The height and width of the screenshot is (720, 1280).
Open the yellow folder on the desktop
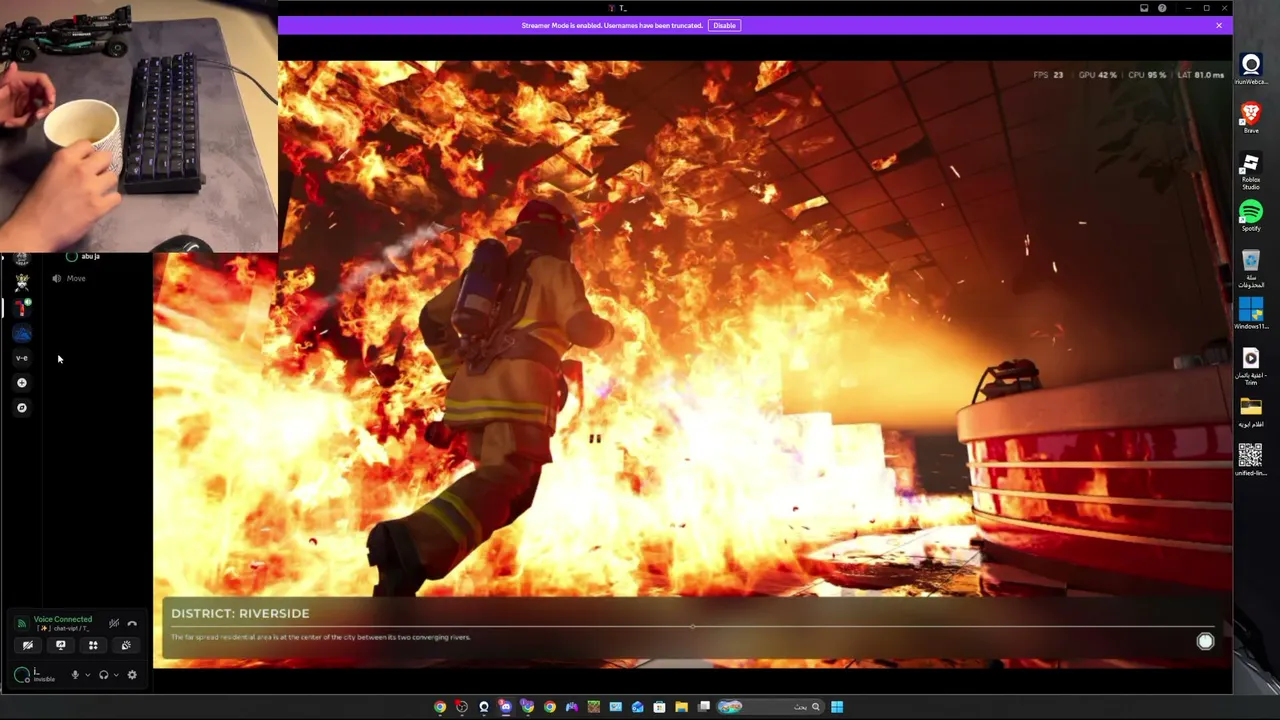(1251, 411)
